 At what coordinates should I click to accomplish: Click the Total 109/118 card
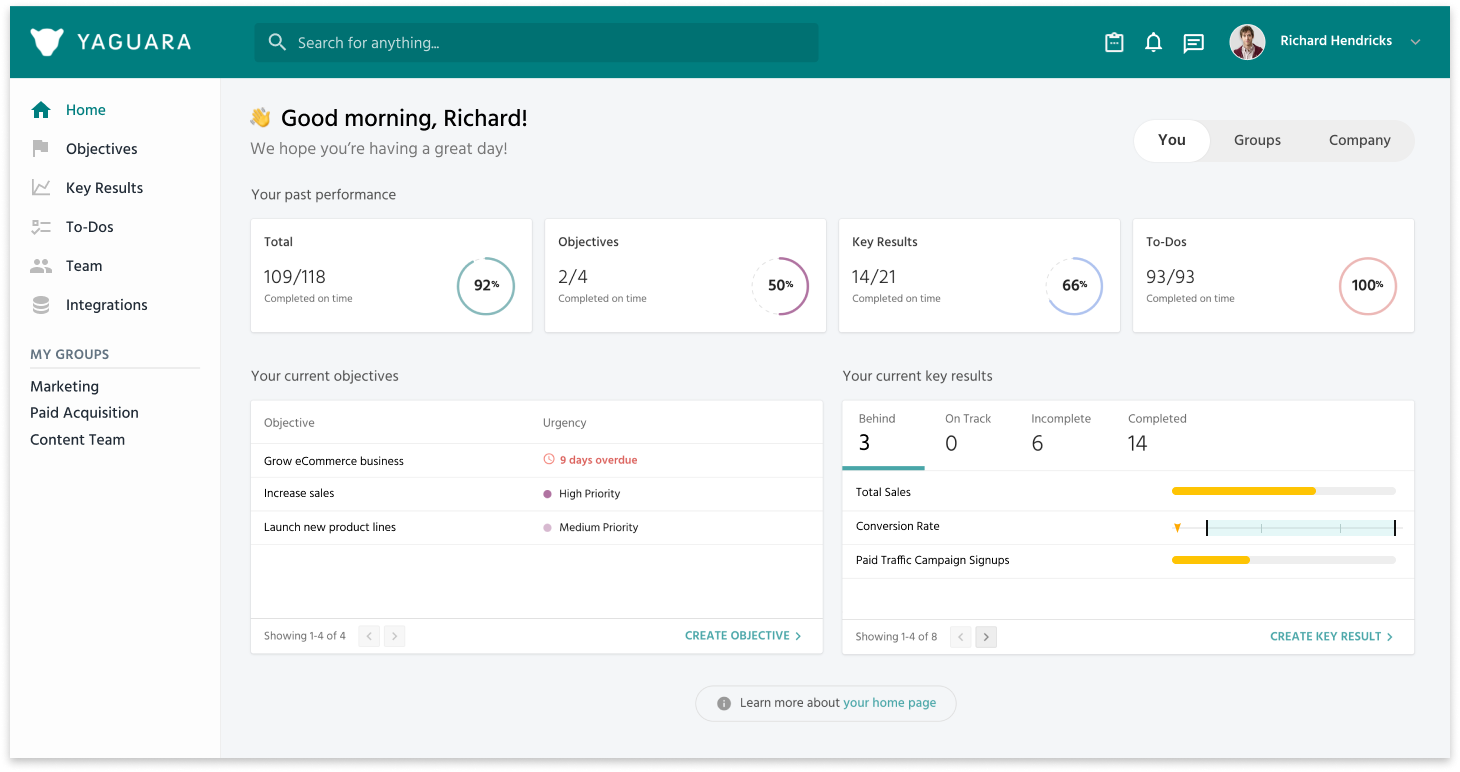coord(391,276)
